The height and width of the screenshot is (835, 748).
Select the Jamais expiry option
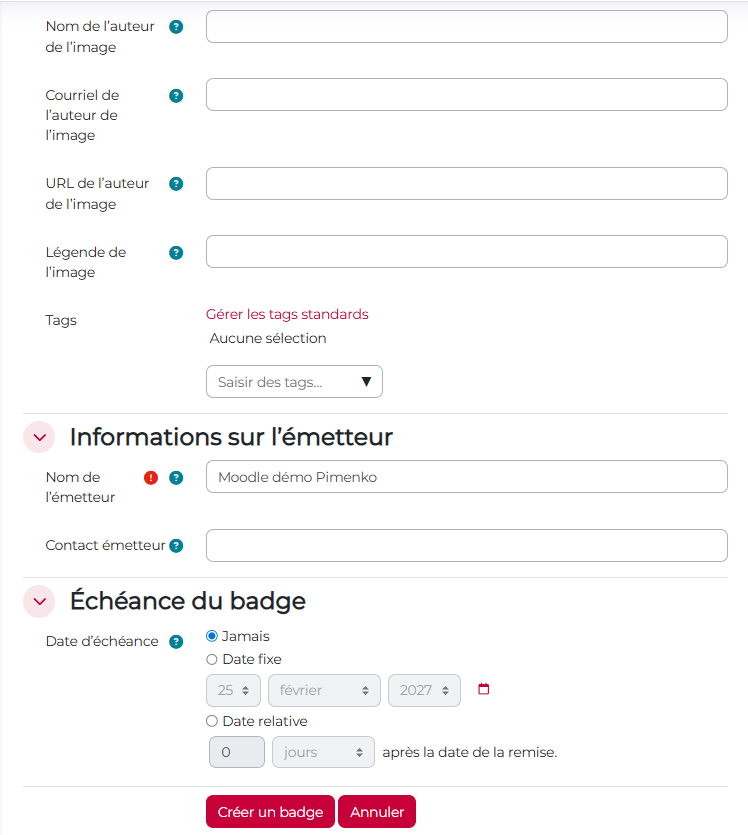[212, 636]
